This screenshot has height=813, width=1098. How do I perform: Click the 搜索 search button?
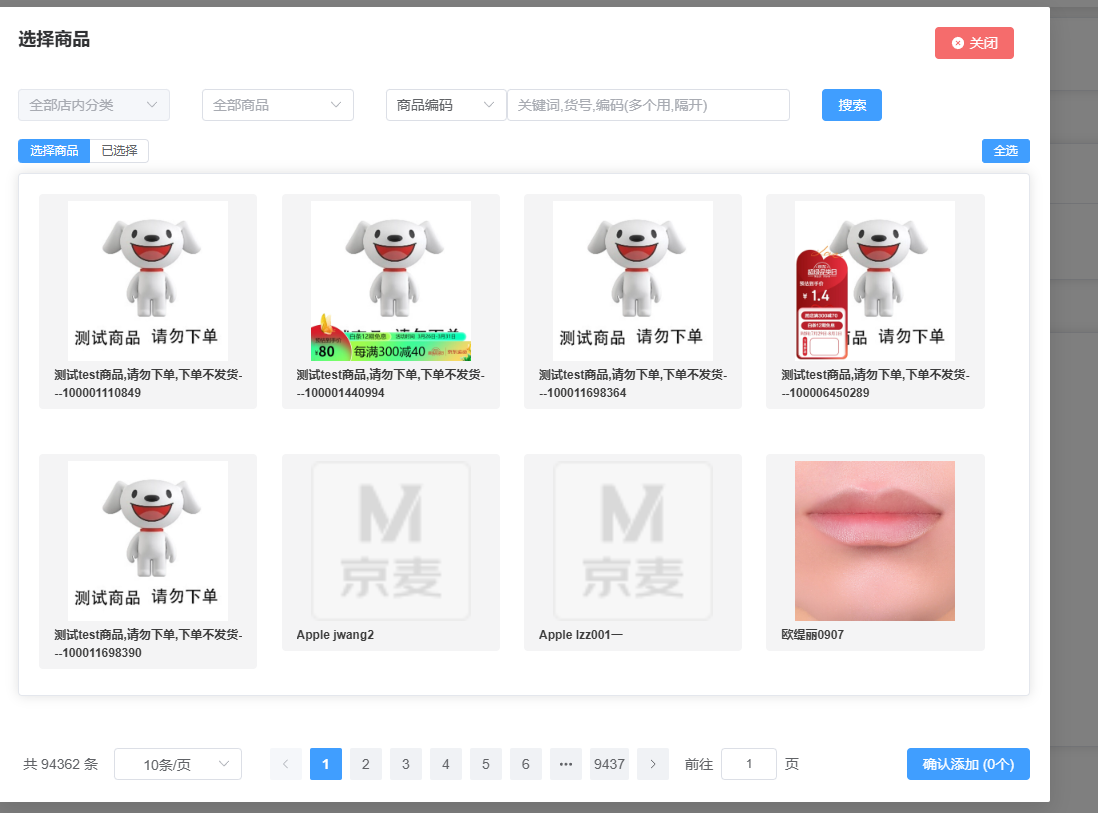(x=851, y=105)
